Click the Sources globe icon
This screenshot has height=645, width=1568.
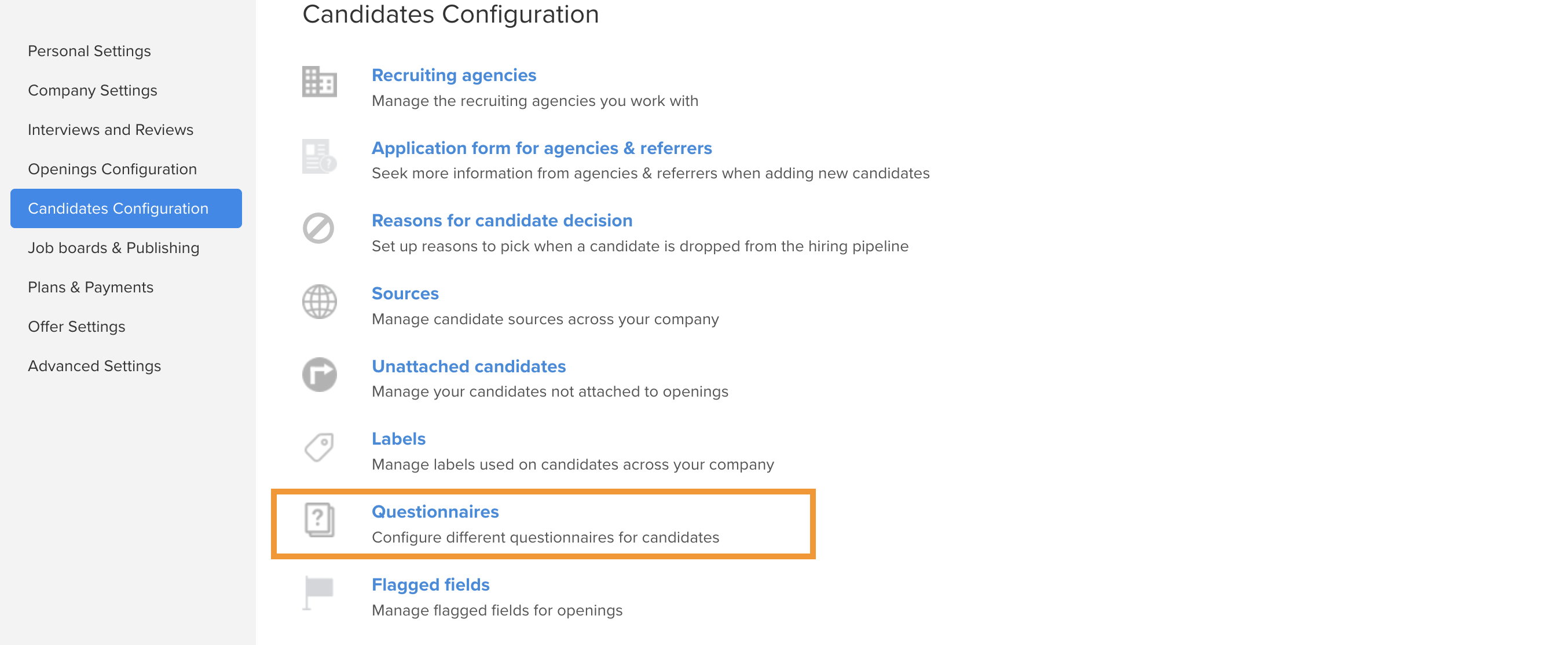coord(319,302)
